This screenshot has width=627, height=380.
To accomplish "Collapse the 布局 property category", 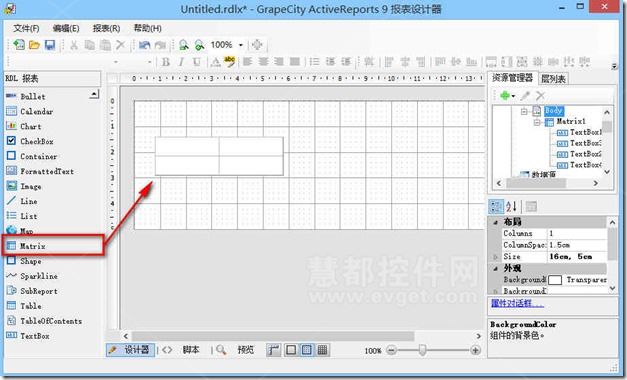I will point(496,222).
